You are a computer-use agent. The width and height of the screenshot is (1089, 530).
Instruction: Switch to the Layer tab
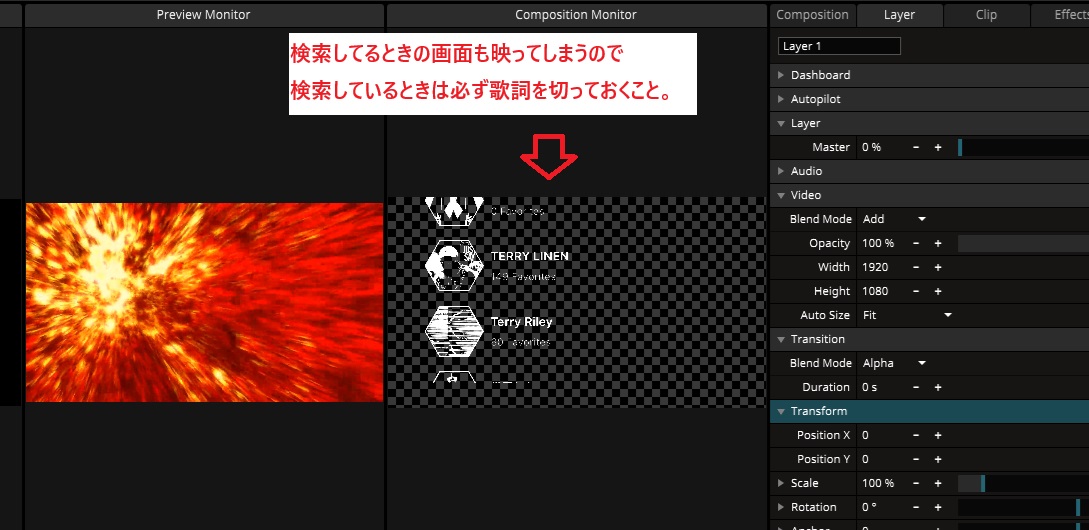pyautogui.click(x=899, y=15)
